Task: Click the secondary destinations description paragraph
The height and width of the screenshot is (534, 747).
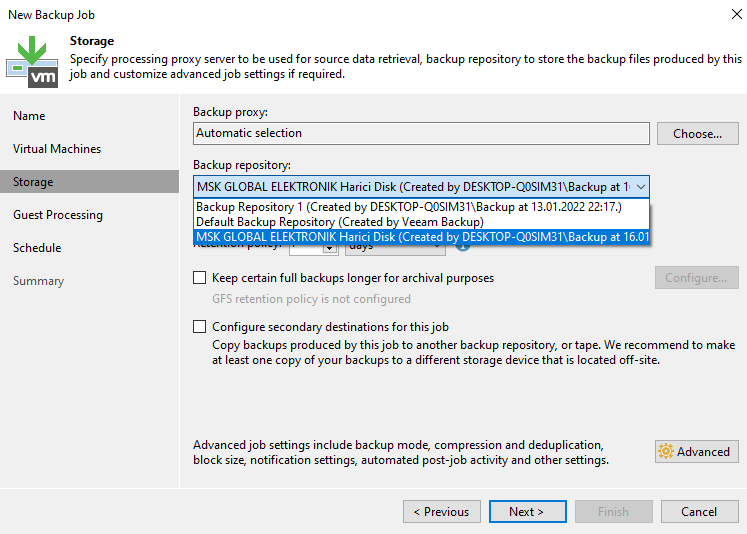Action: 474,352
